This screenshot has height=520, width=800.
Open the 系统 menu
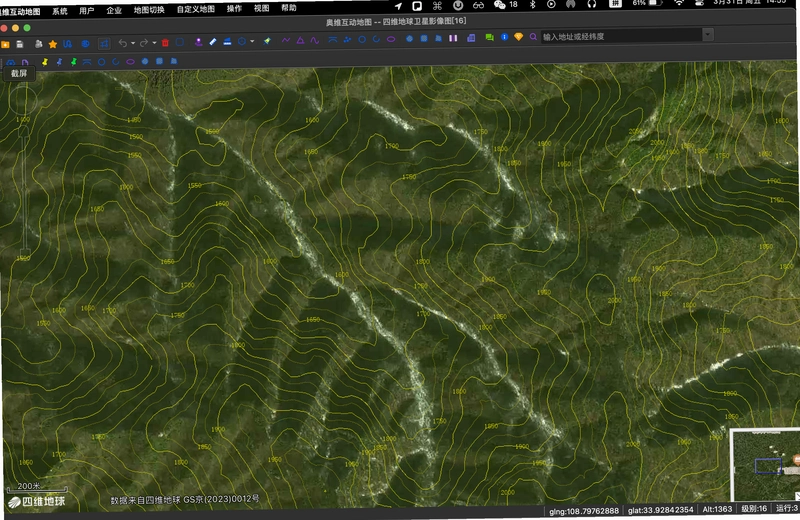(x=60, y=11)
